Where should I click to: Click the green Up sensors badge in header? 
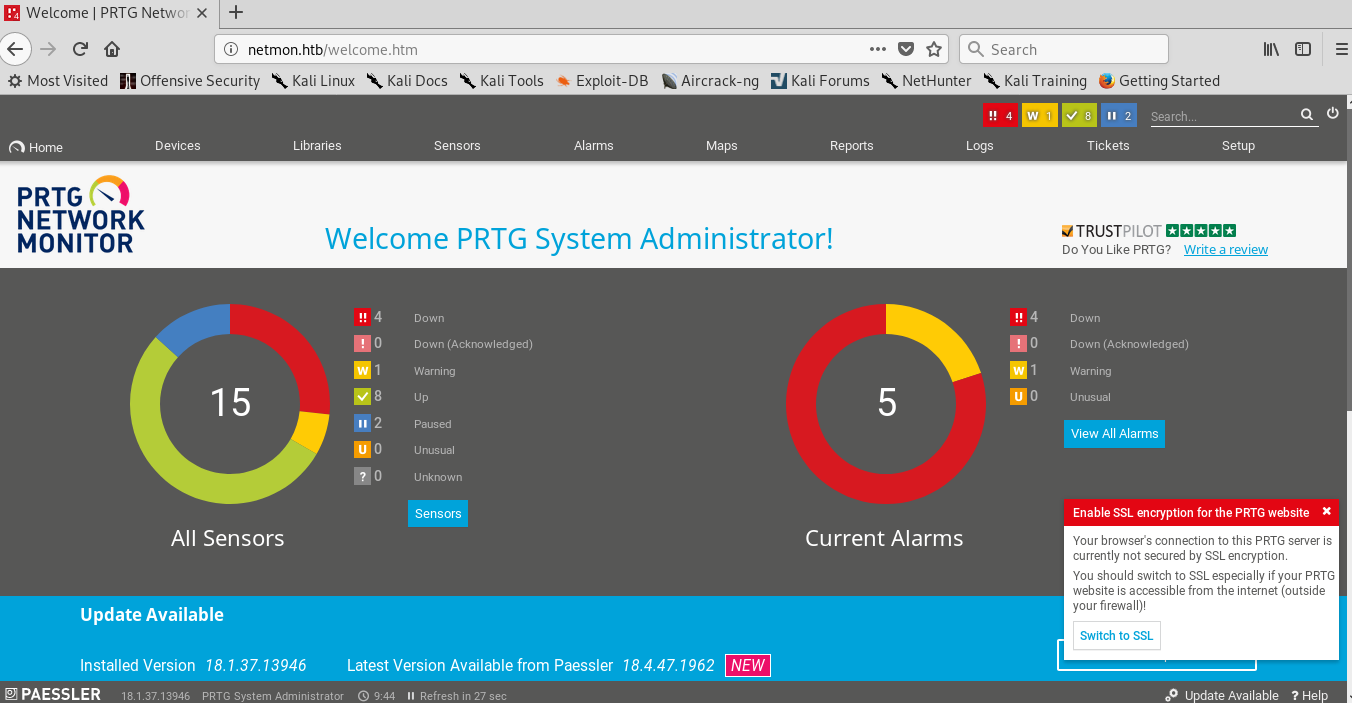click(1078, 116)
